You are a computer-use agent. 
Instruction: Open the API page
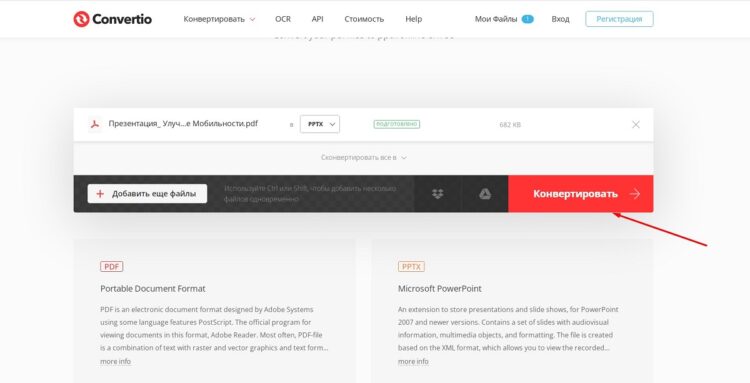coord(317,19)
